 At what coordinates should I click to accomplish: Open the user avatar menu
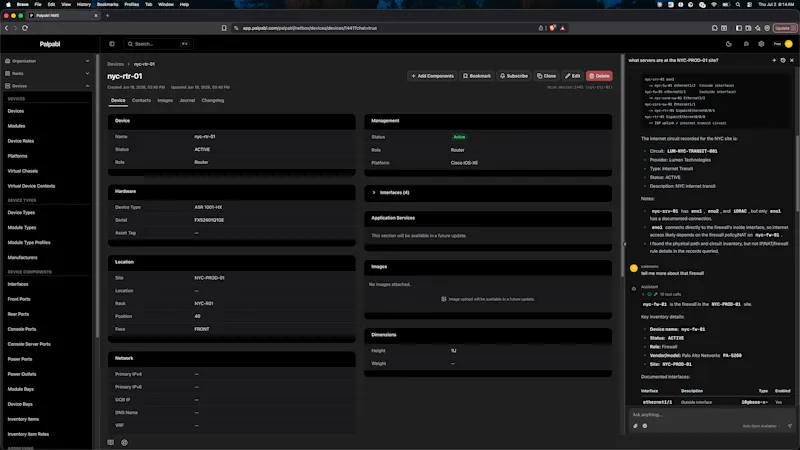coord(789,44)
